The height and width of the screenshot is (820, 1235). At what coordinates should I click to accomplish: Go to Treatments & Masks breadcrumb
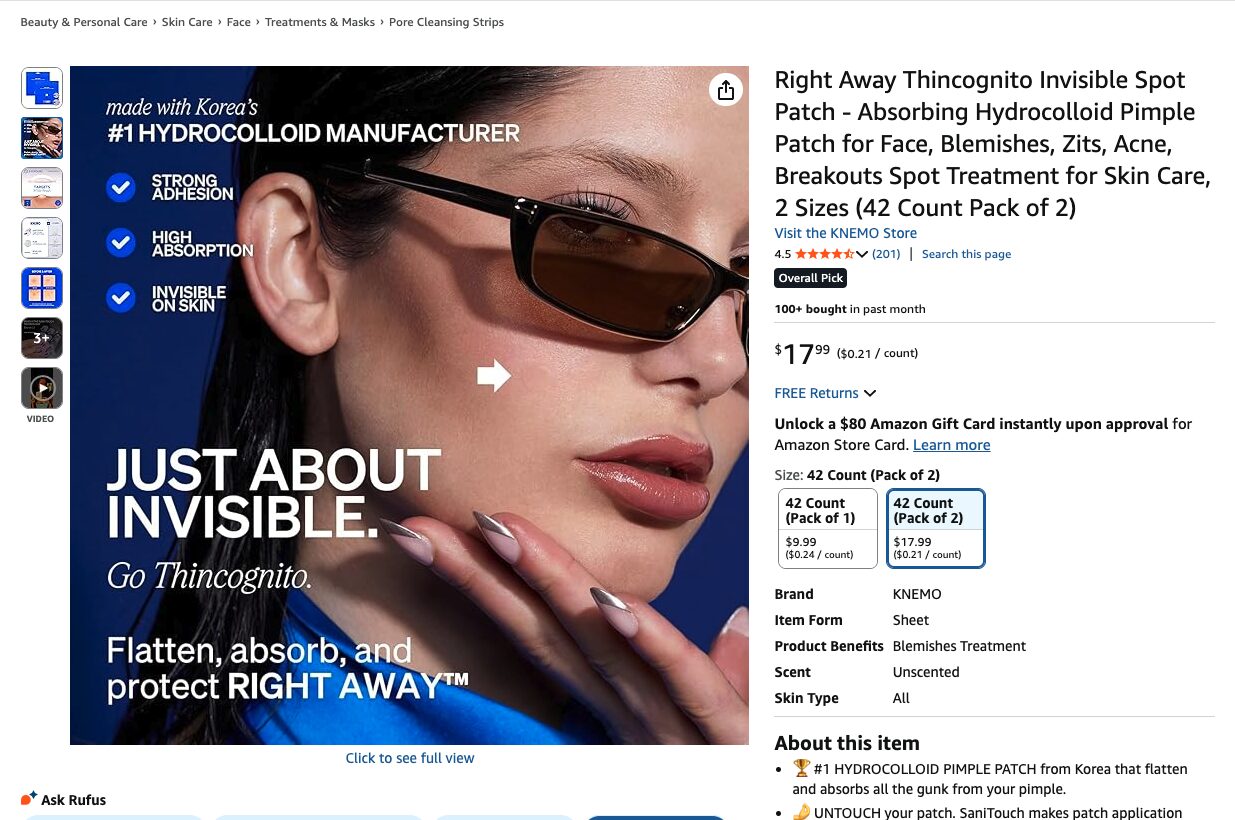pyautogui.click(x=320, y=22)
